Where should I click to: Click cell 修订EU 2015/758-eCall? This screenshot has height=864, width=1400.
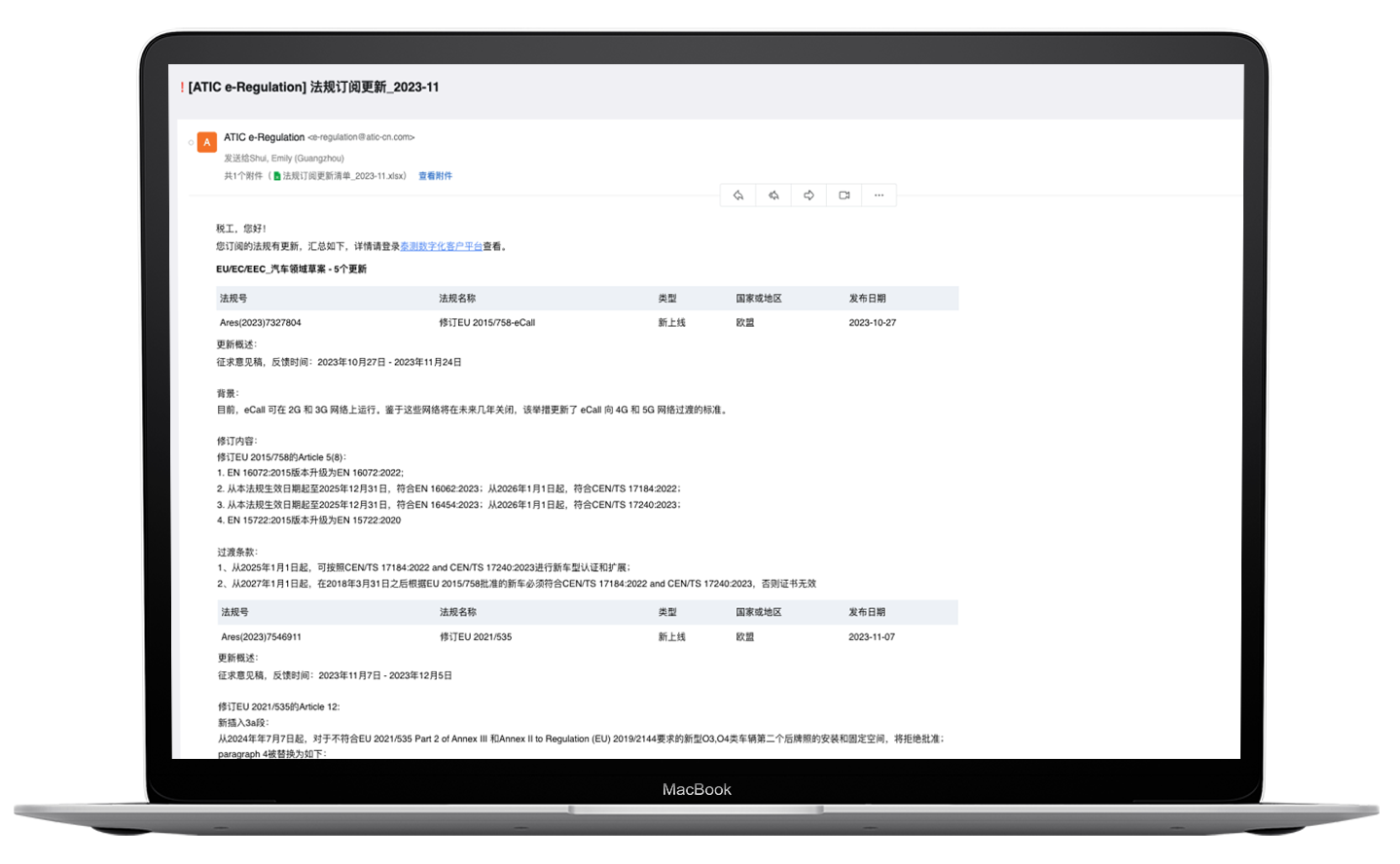486,322
